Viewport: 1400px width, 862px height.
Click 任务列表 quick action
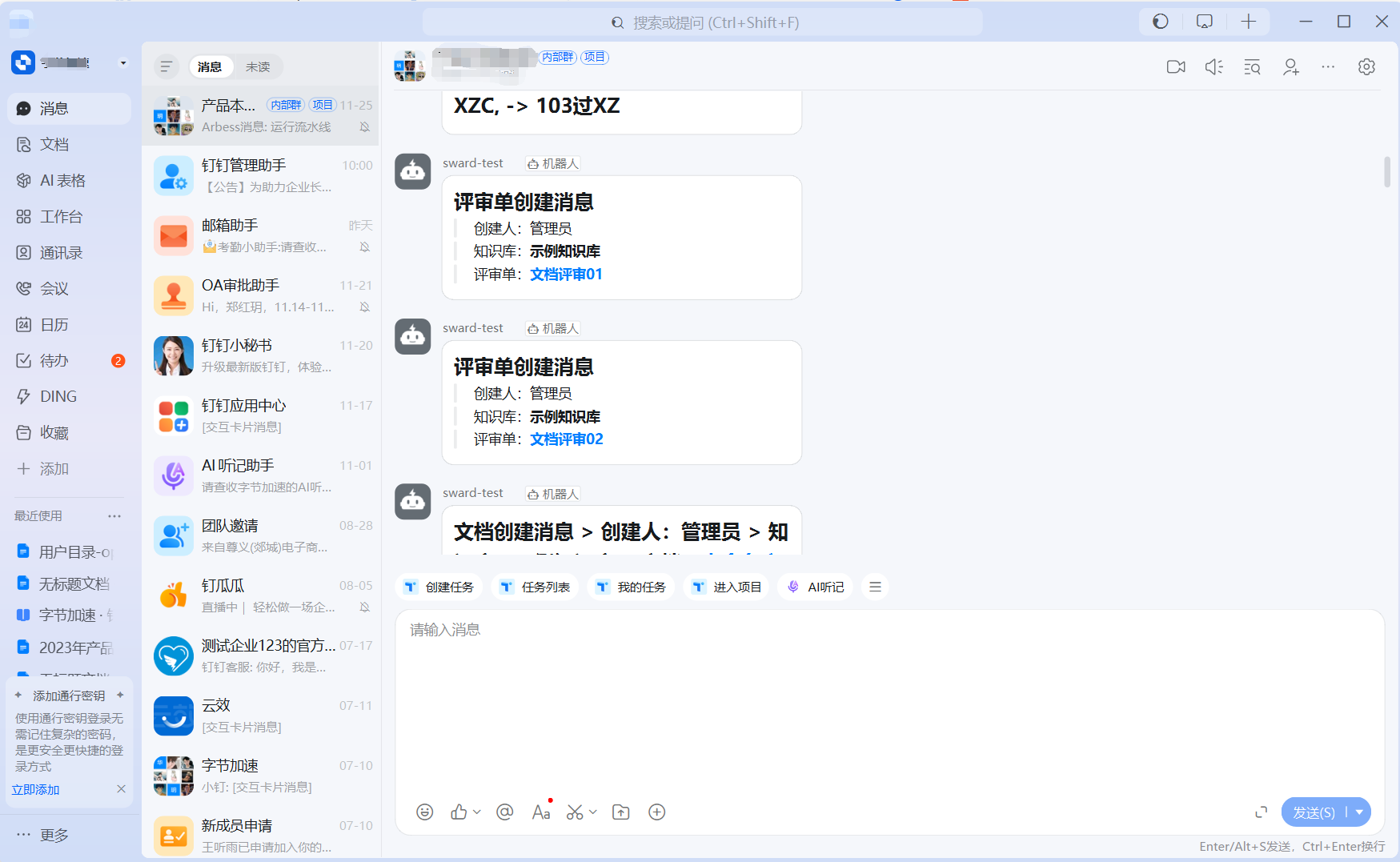point(536,587)
